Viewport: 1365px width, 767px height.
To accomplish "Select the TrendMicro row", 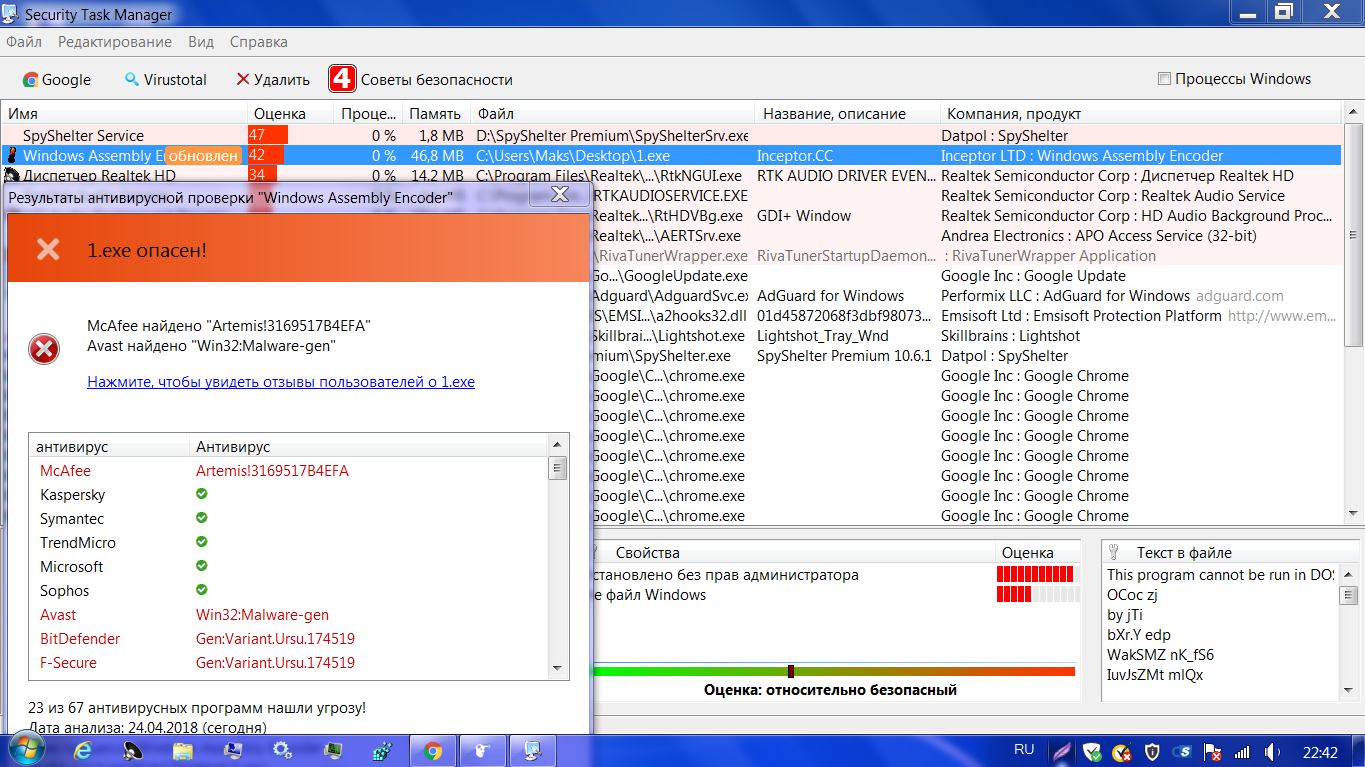I will tap(289, 543).
